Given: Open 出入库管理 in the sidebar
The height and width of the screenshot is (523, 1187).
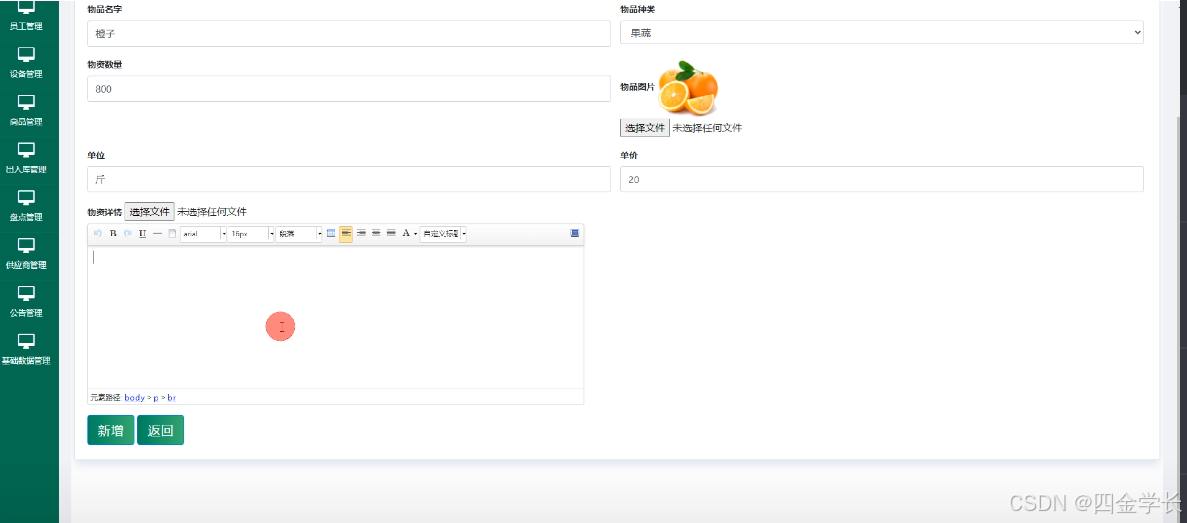Looking at the screenshot, I should 26,158.
